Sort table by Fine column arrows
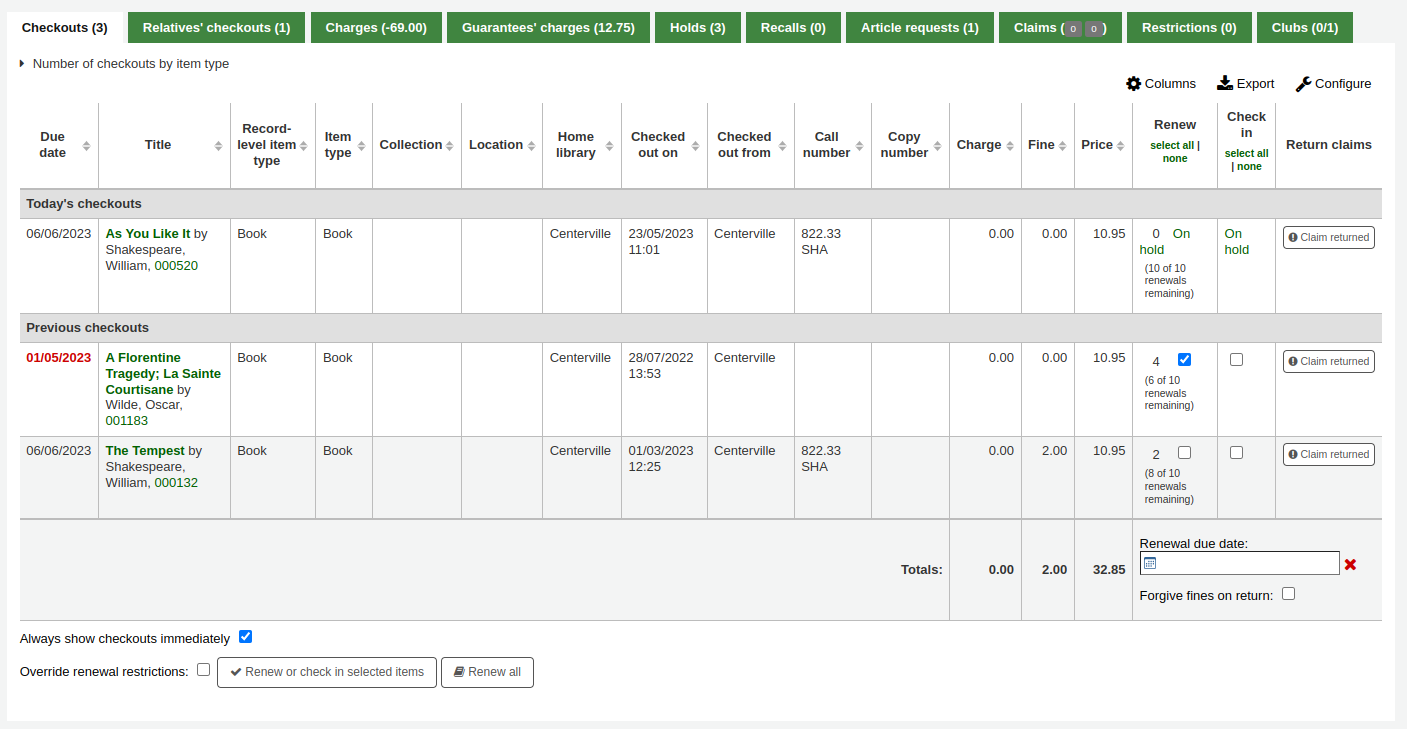 point(1063,146)
